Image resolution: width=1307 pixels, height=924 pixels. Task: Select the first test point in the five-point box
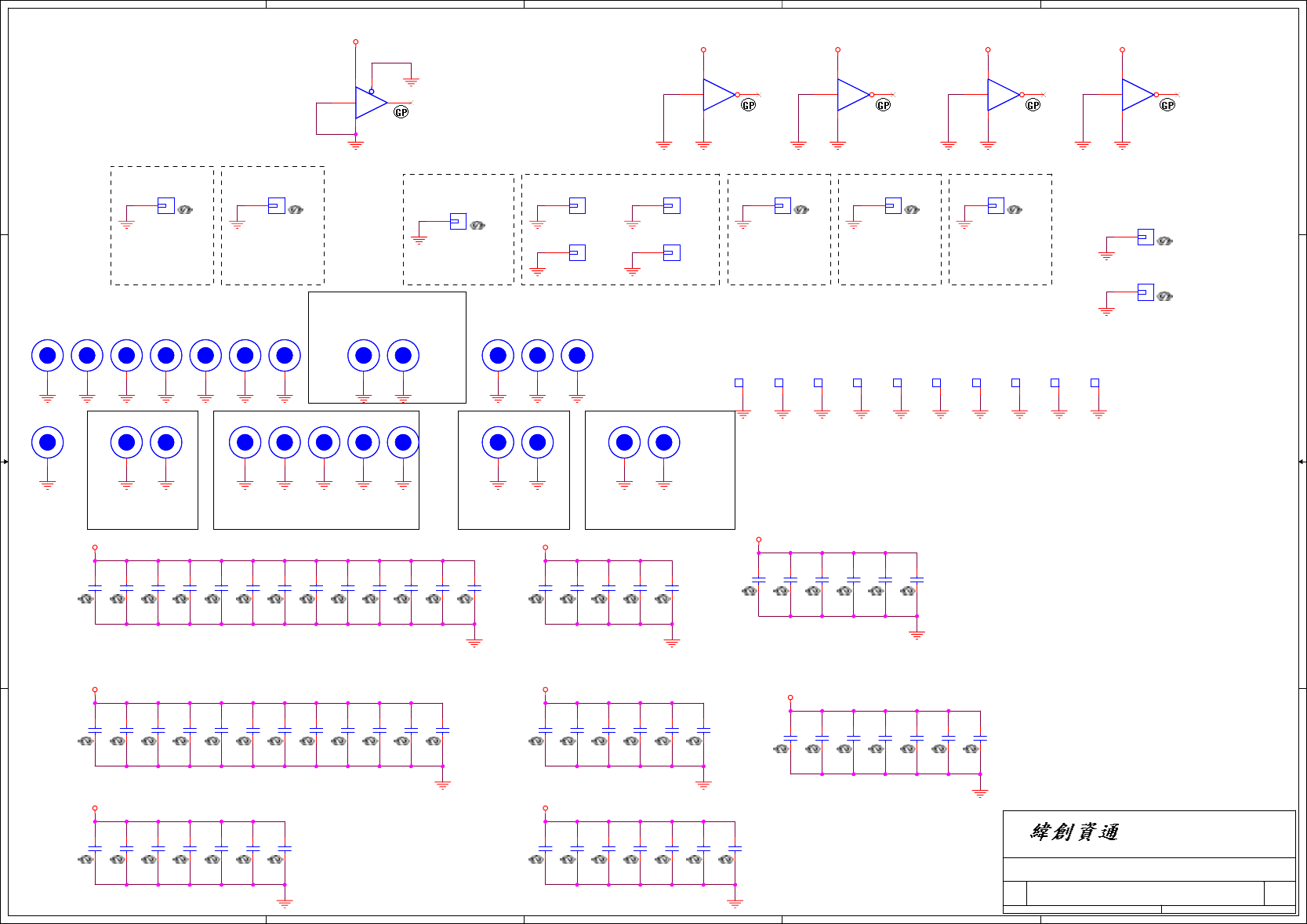click(x=245, y=443)
